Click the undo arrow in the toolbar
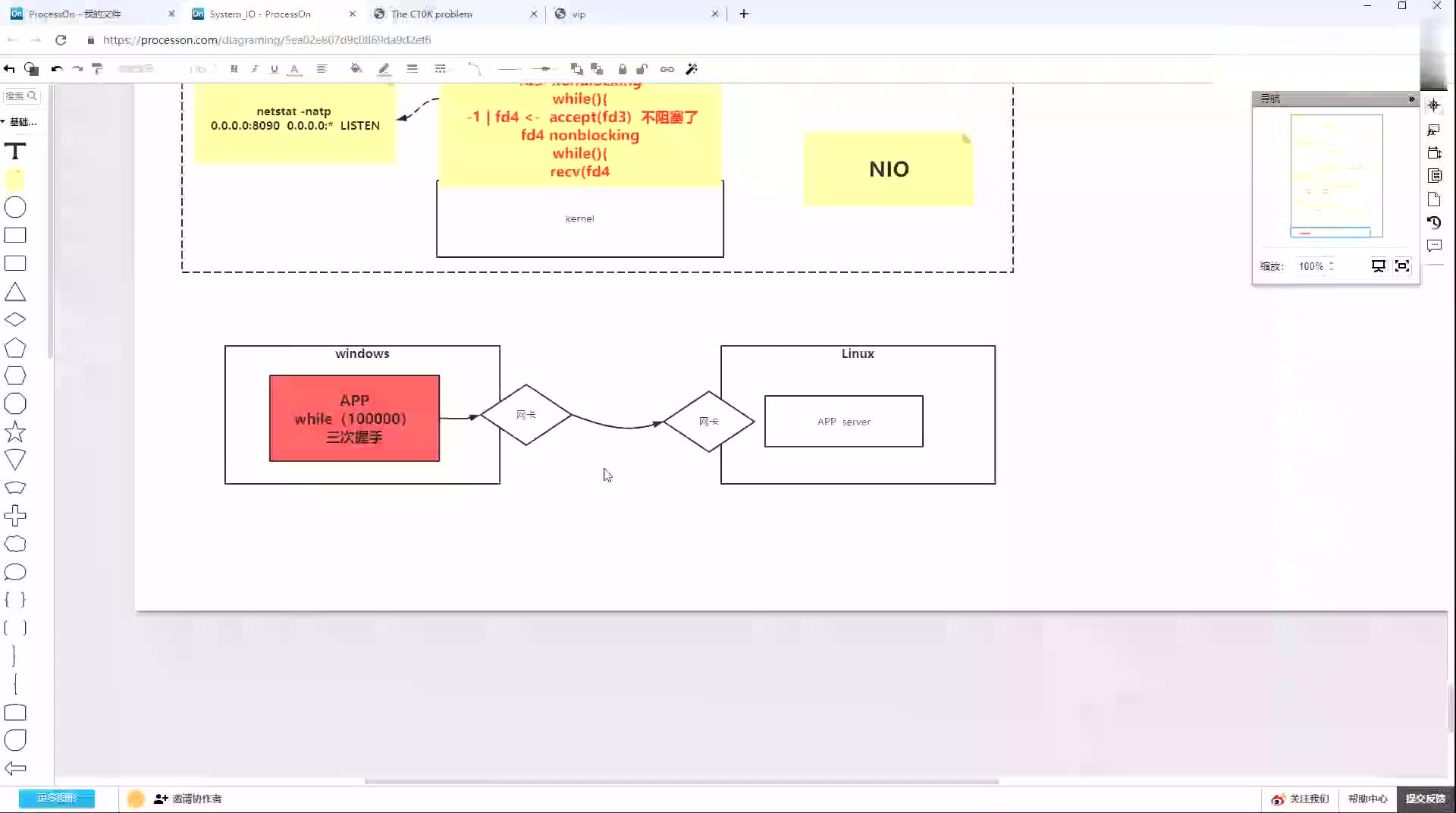The height and width of the screenshot is (813, 1456). (57, 69)
